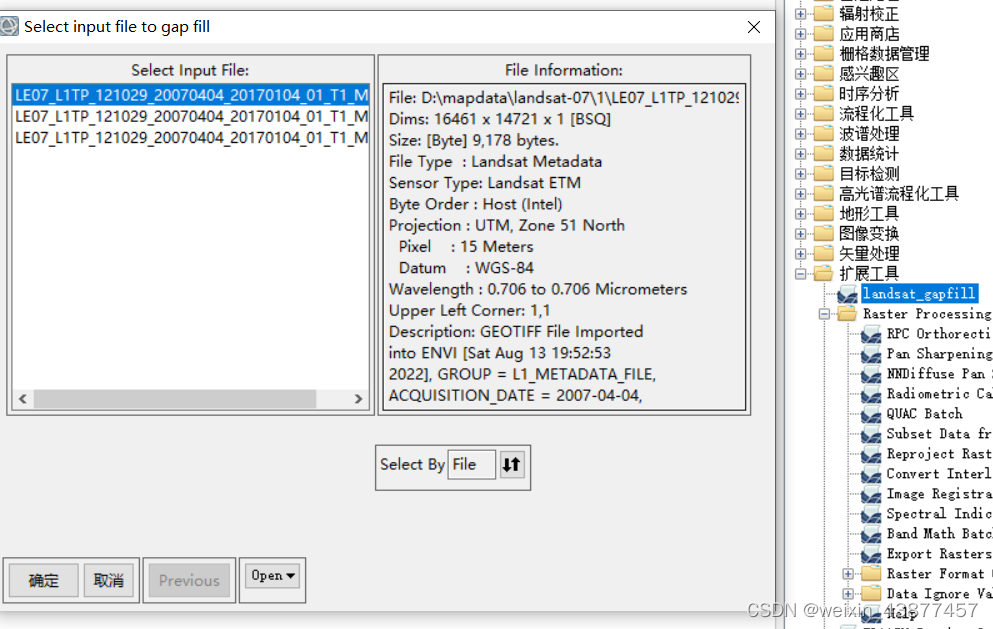Viewport: 993px width, 629px height.
Task: Expand the 高光谱流程化工具 folder
Action: [x=800, y=194]
